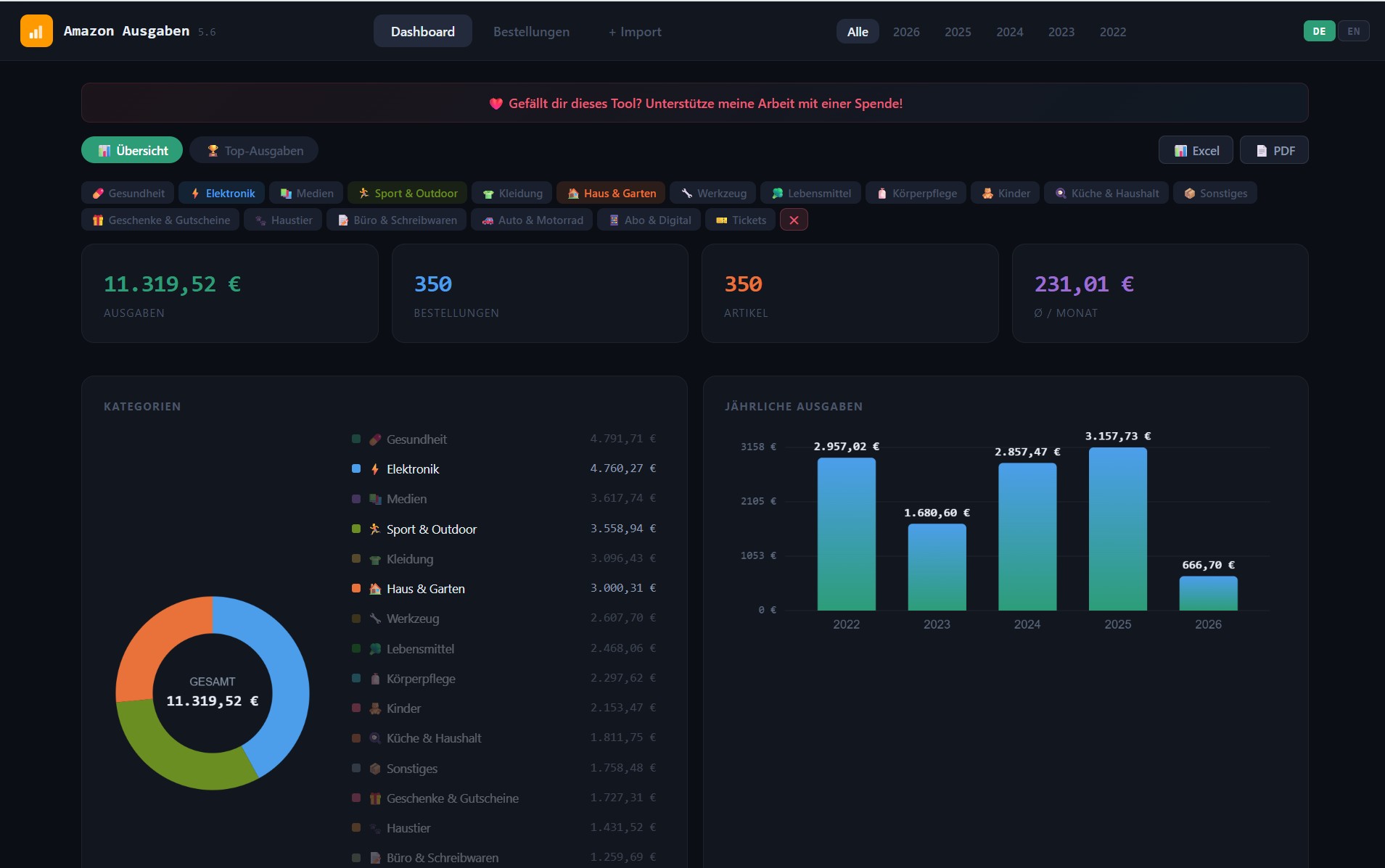The image size is (1385, 868).
Task: Toggle the Kinder filter chip
Action: [1005, 193]
